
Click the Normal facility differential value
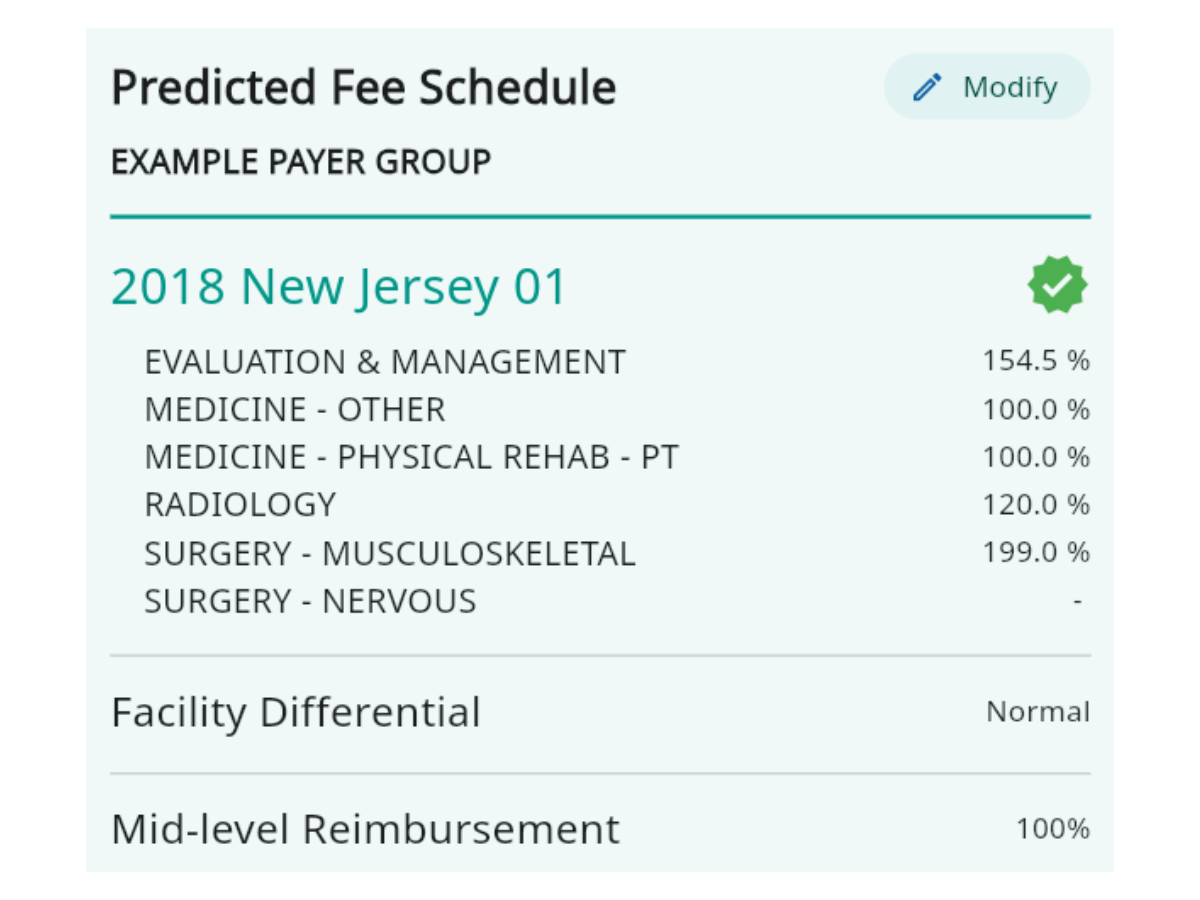coord(1038,712)
